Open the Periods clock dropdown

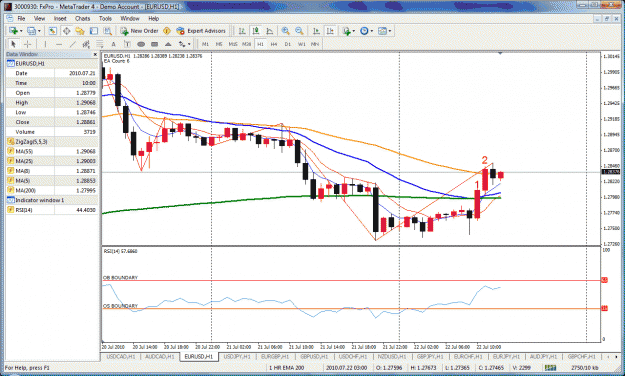click(x=366, y=31)
